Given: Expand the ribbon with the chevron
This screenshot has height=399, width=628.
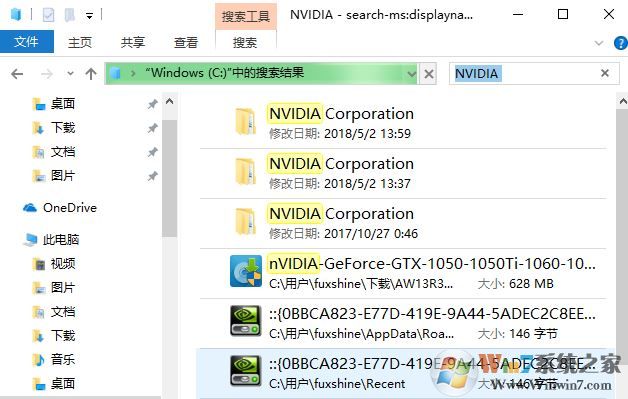Looking at the screenshot, I should pos(599,43).
